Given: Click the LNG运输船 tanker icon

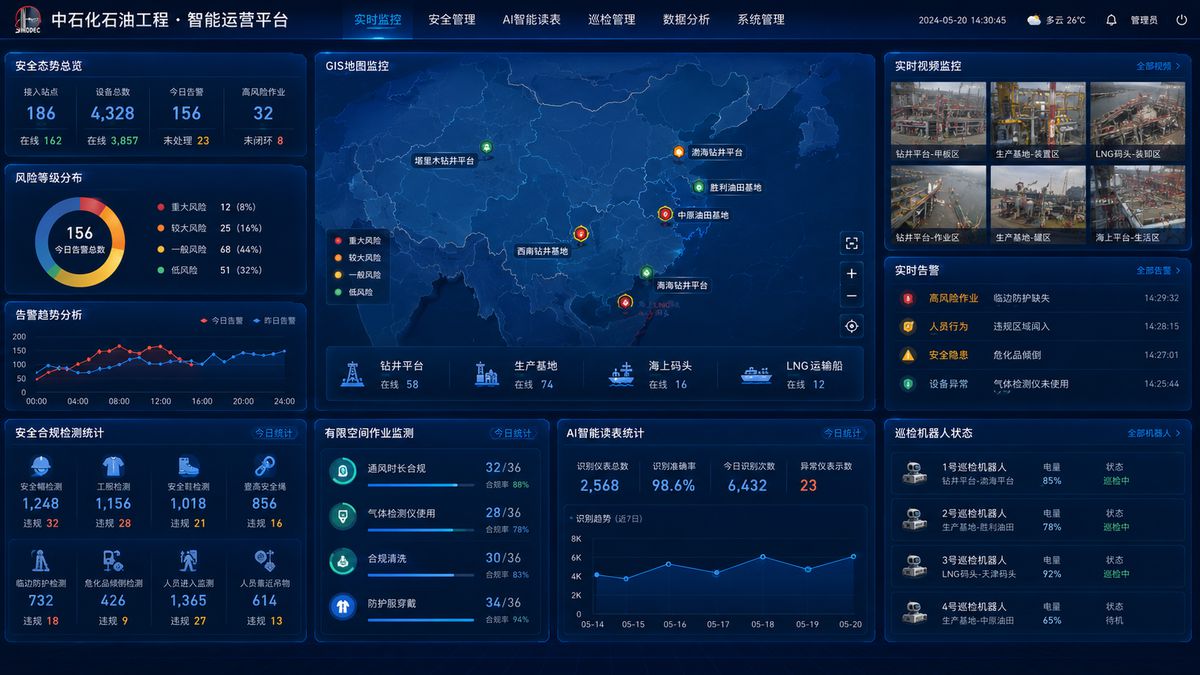Looking at the screenshot, I should (x=756, y=375).
